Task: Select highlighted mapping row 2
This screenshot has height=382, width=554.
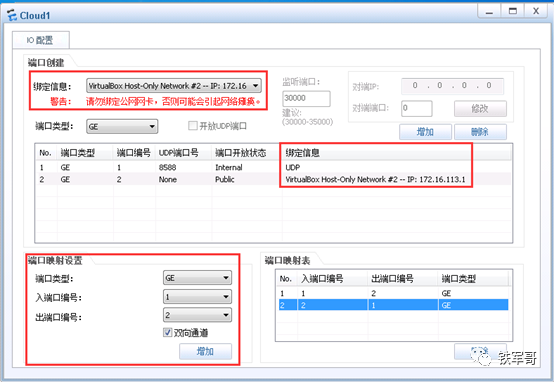Action: 393,305
